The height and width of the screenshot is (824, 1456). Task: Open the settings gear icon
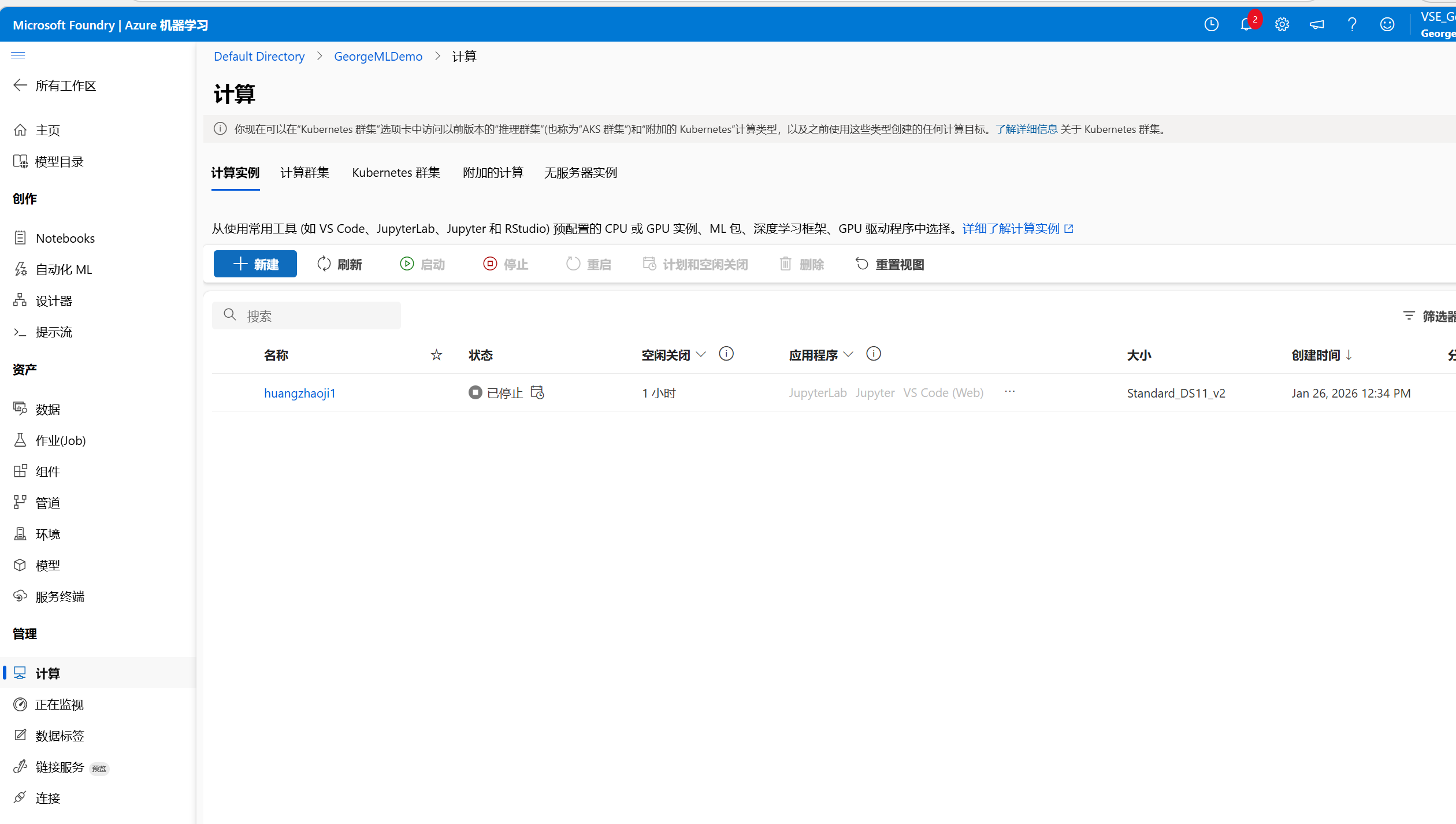point(1282,25)
